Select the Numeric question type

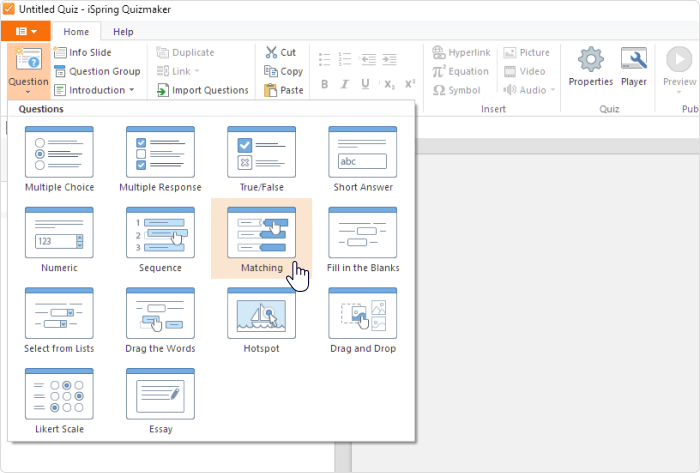tap(59, 240)
